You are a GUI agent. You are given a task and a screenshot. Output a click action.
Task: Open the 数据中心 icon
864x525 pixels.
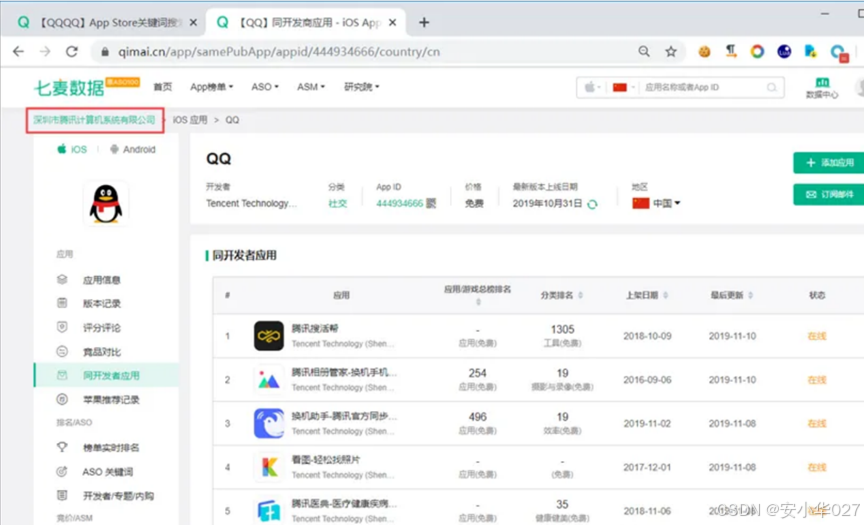click(x=822, y=88)
